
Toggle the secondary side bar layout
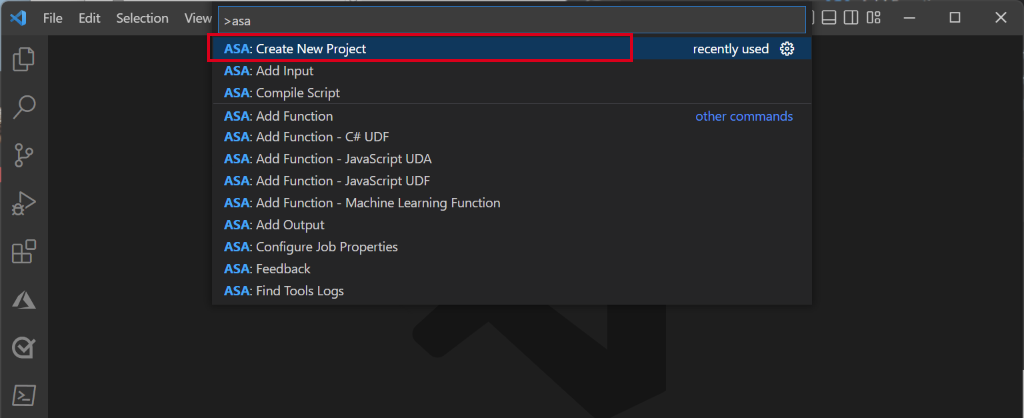coord(851,18)
